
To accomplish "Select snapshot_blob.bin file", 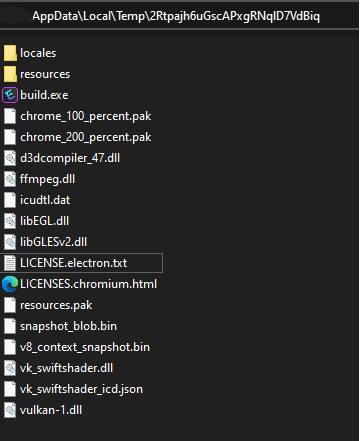I will pos(68,326).
